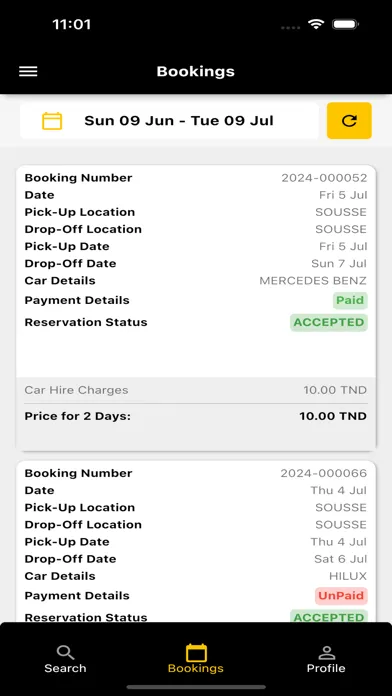Select the MERCEDES BENZ car details
The height and width of the screenshot is (696, 392).
pyautogui.click(x=313, y=281)
